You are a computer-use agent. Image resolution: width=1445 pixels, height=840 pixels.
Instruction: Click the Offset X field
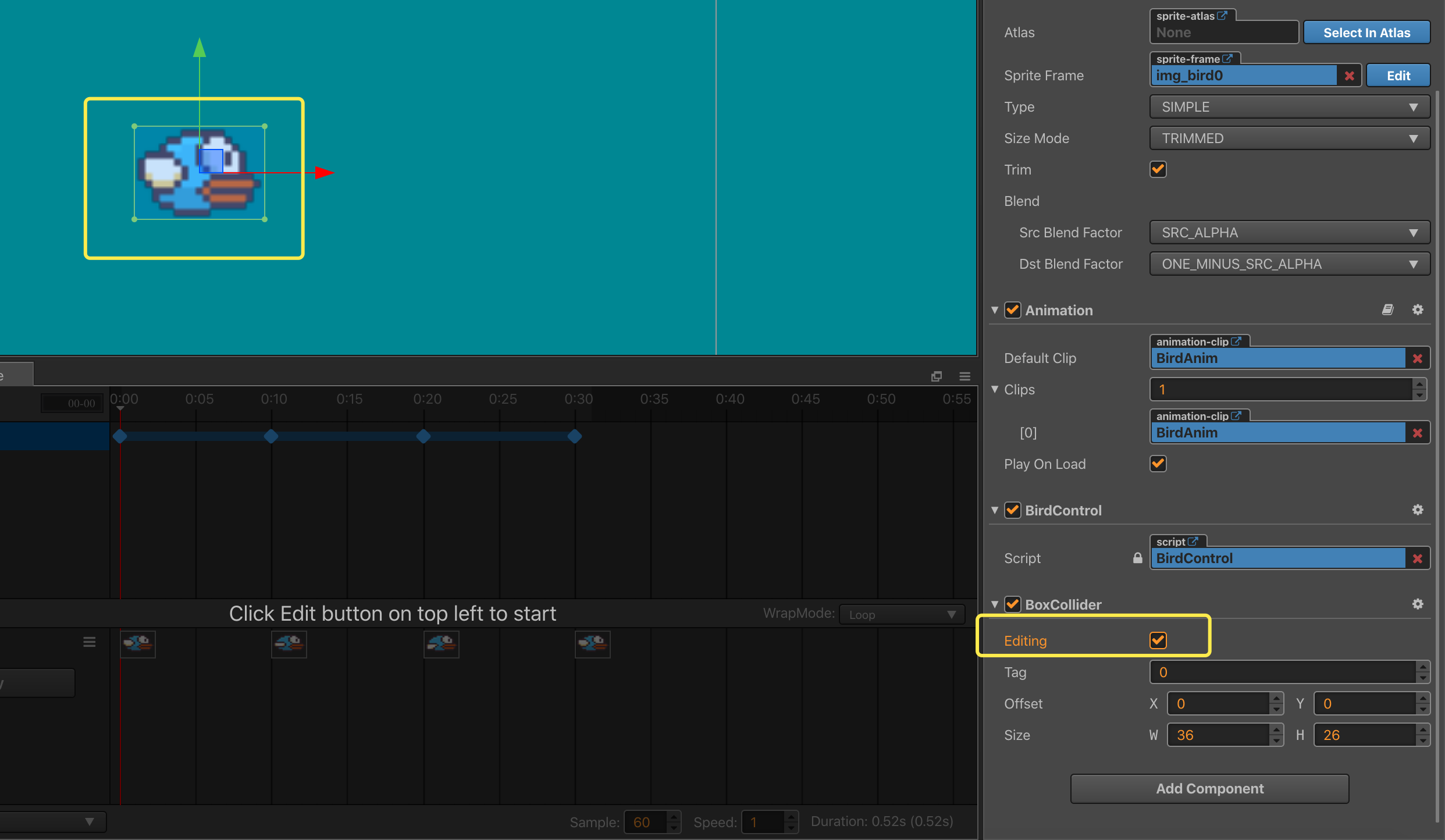click(x=1218, y=704)
